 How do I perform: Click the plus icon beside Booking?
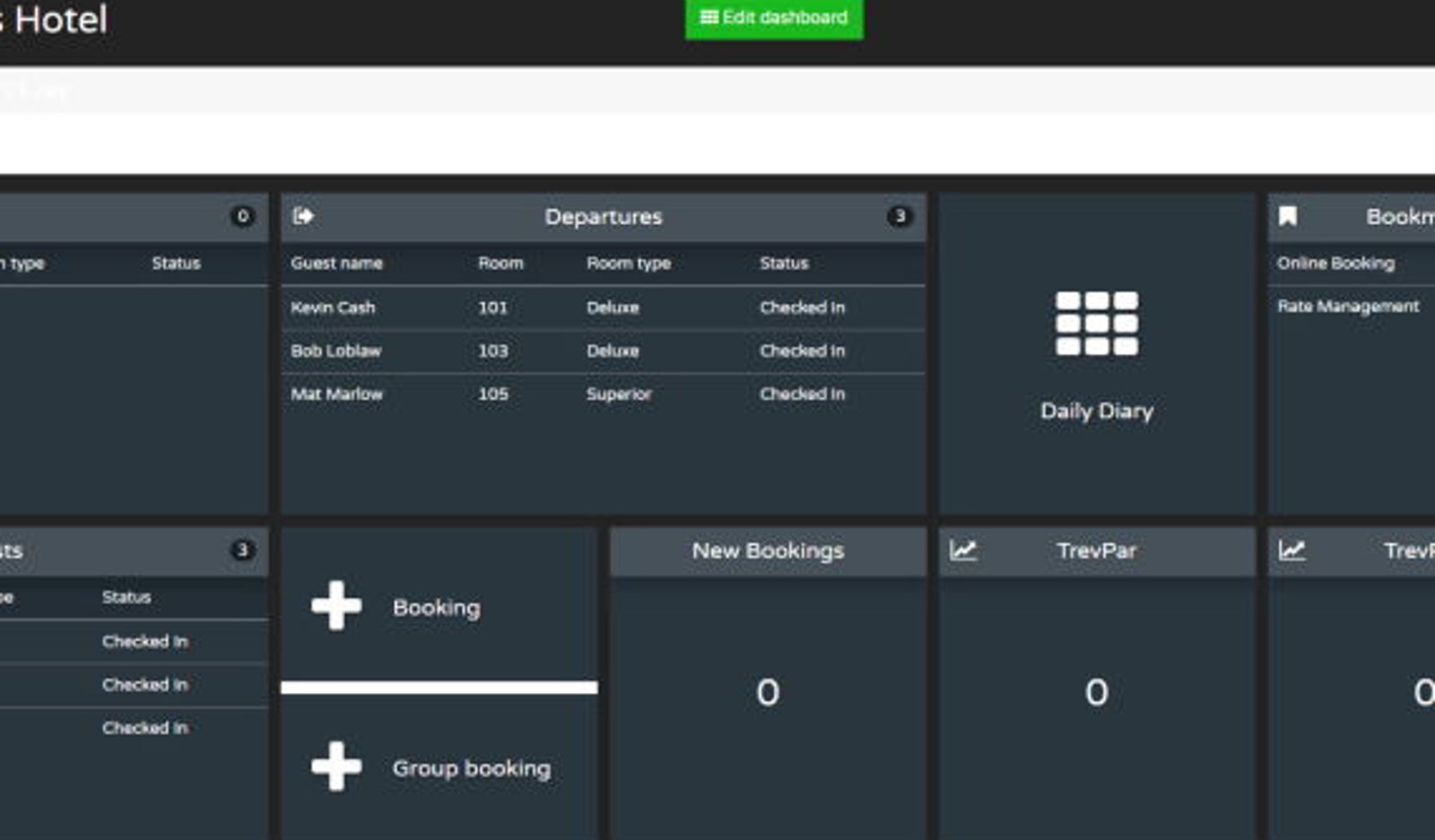coord(336,606)
